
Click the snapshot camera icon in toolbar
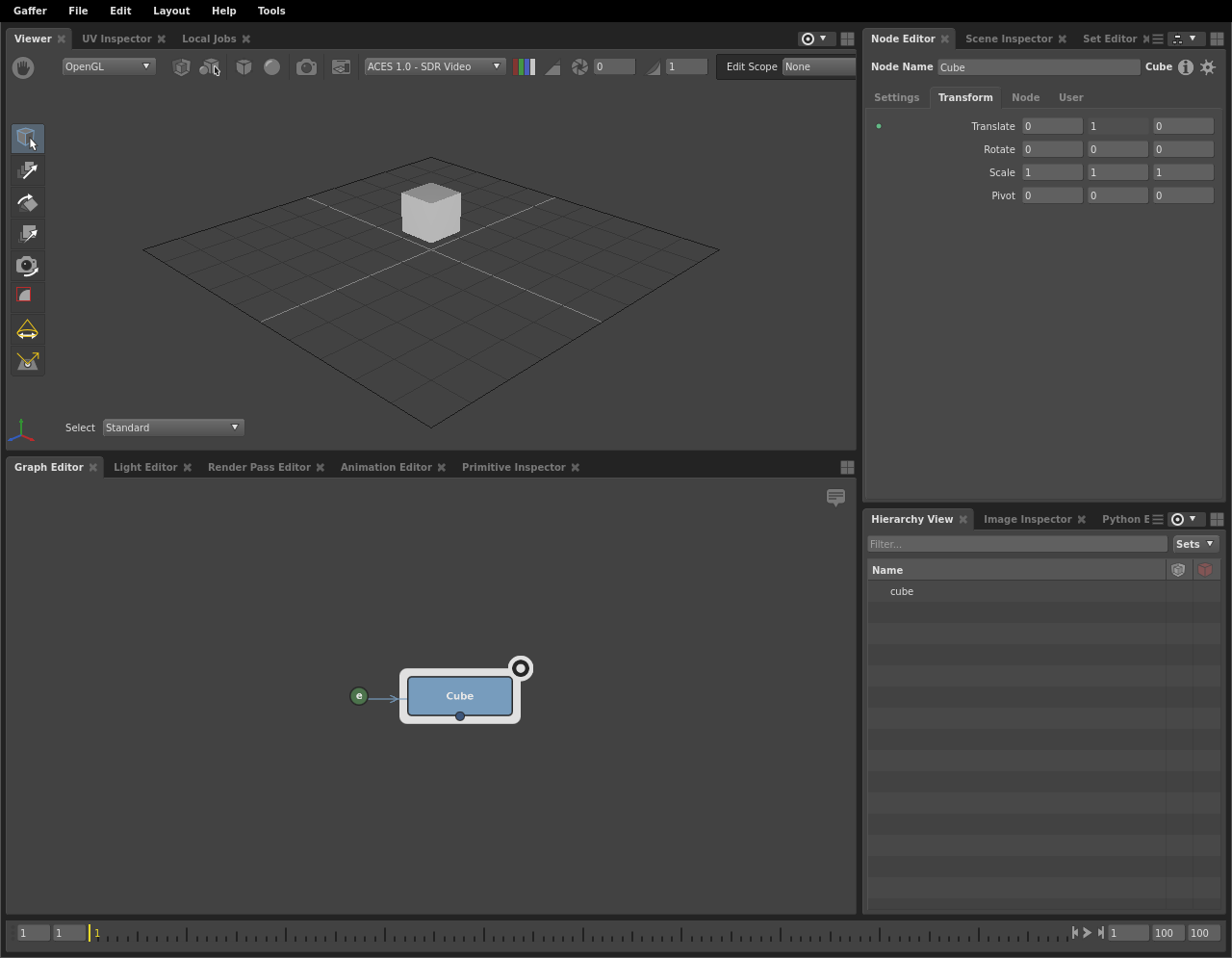click(306, 66)
